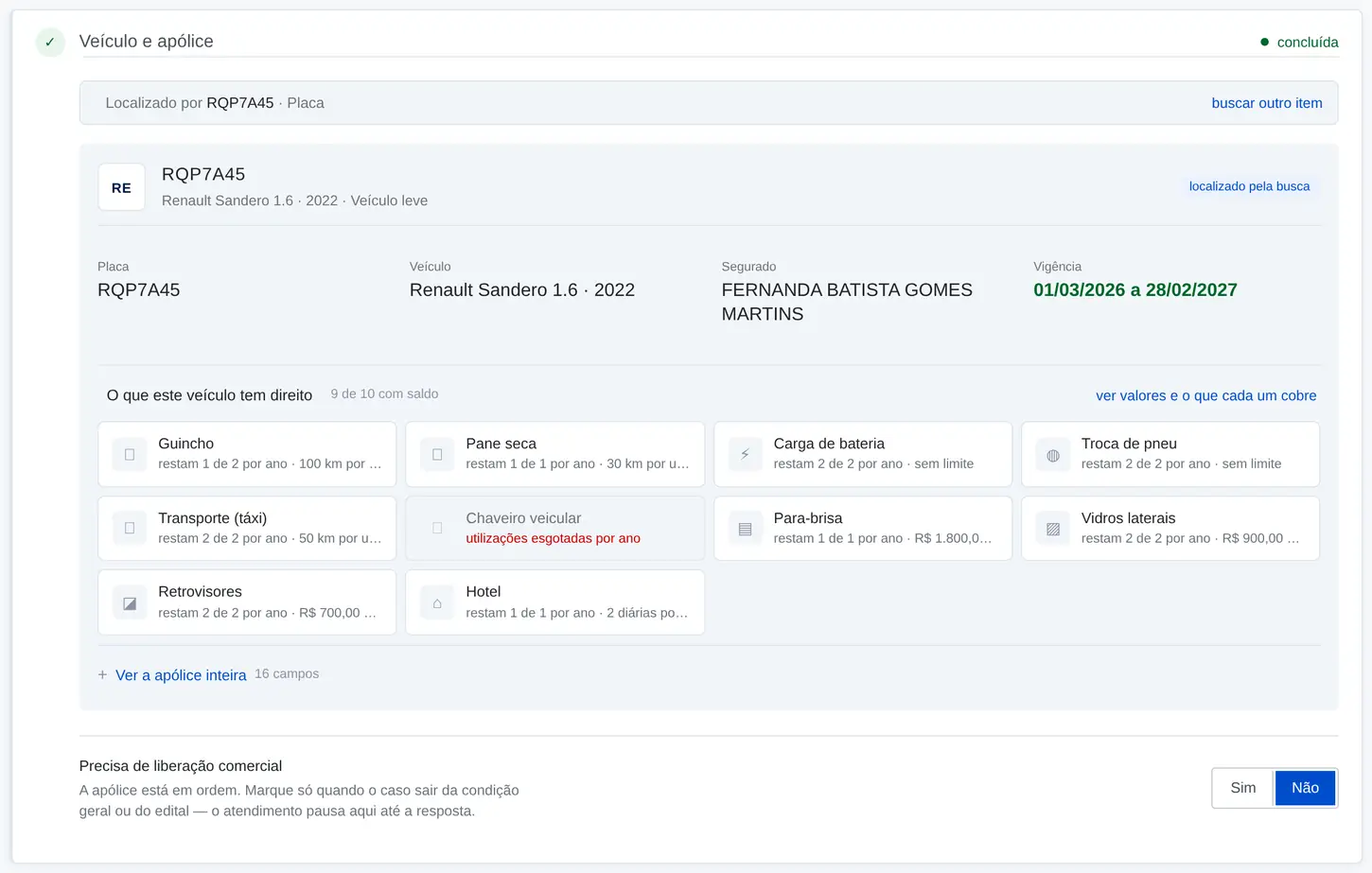1372x873 pixels.
Task: Expand Ver a apólice inteira
Action: pos(181,675)
